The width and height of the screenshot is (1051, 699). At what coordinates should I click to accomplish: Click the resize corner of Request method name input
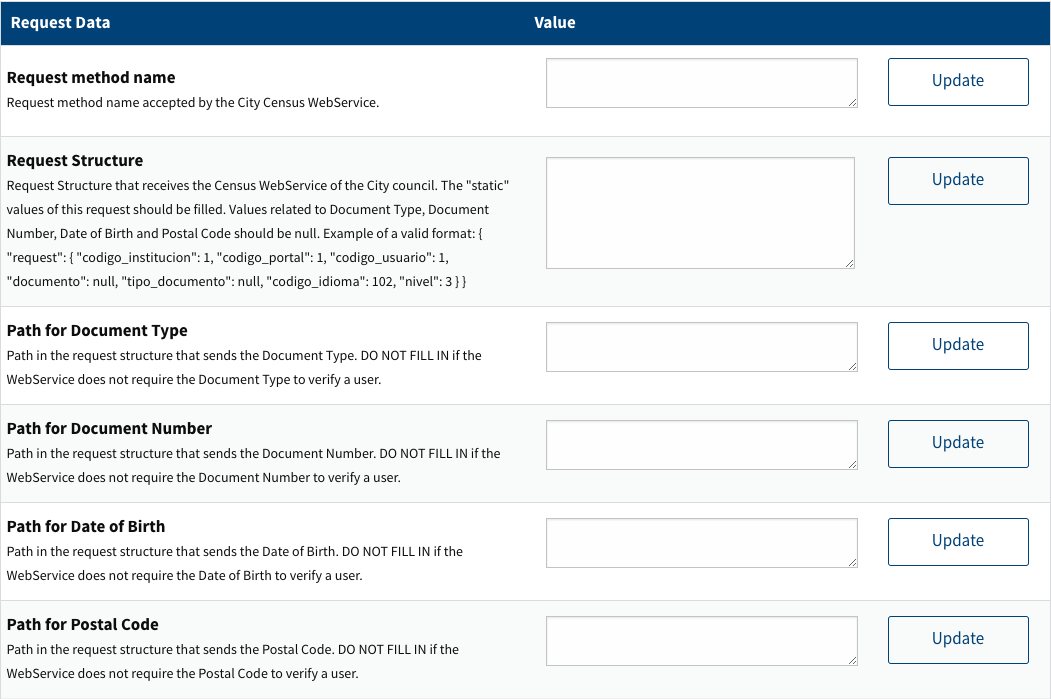pyautogui.click(x=851, y=100)
